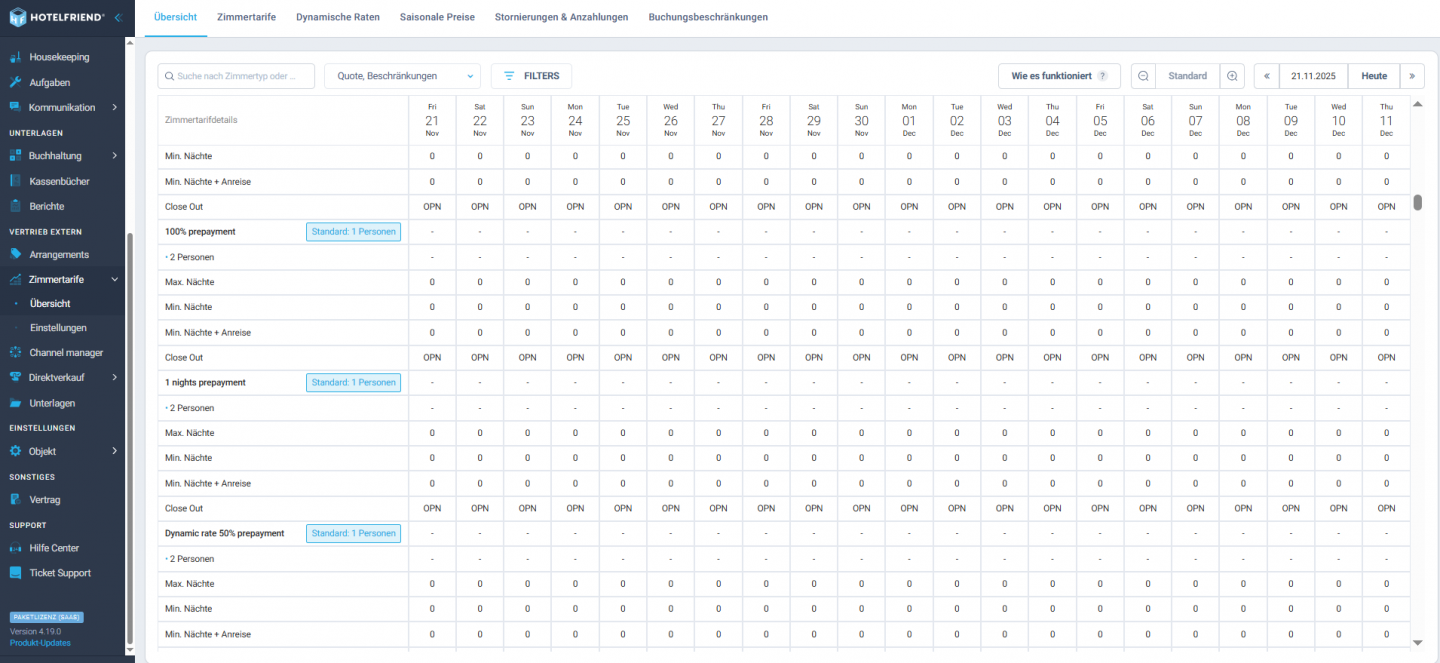Open Kassenbücher via its sidebar icon

coord(16,182)
